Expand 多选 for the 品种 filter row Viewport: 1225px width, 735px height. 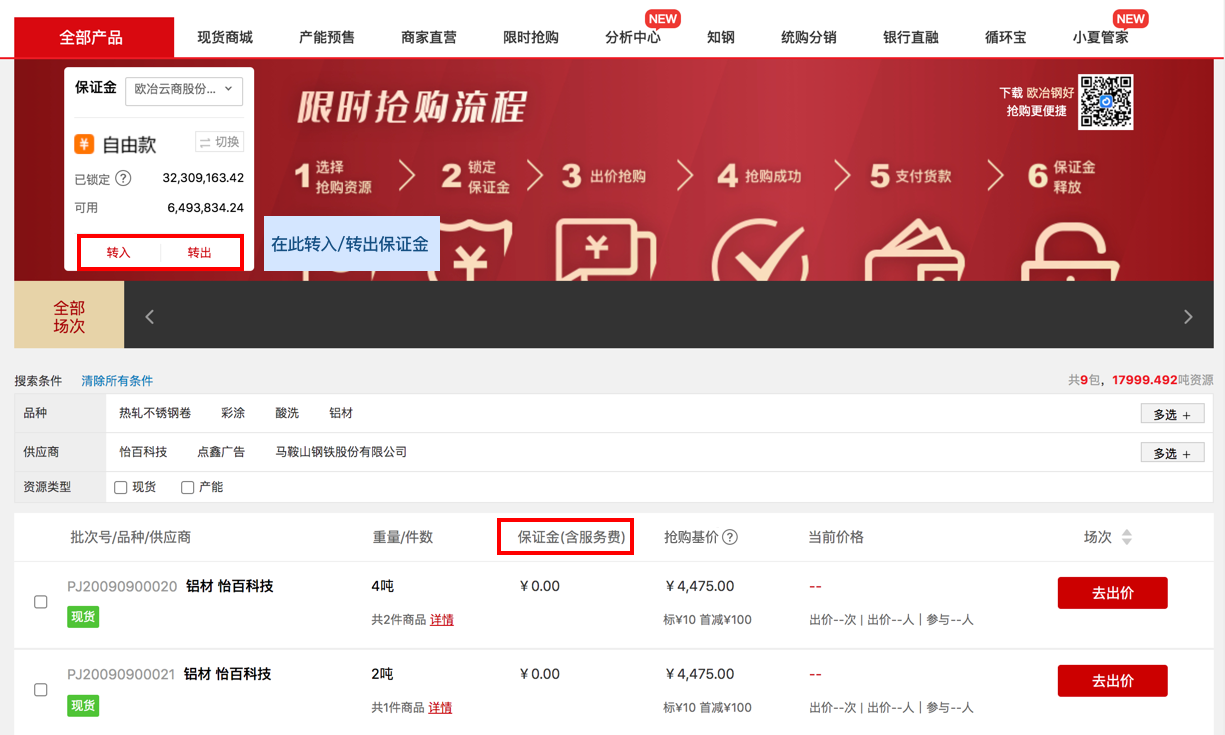click(1172, 414)
